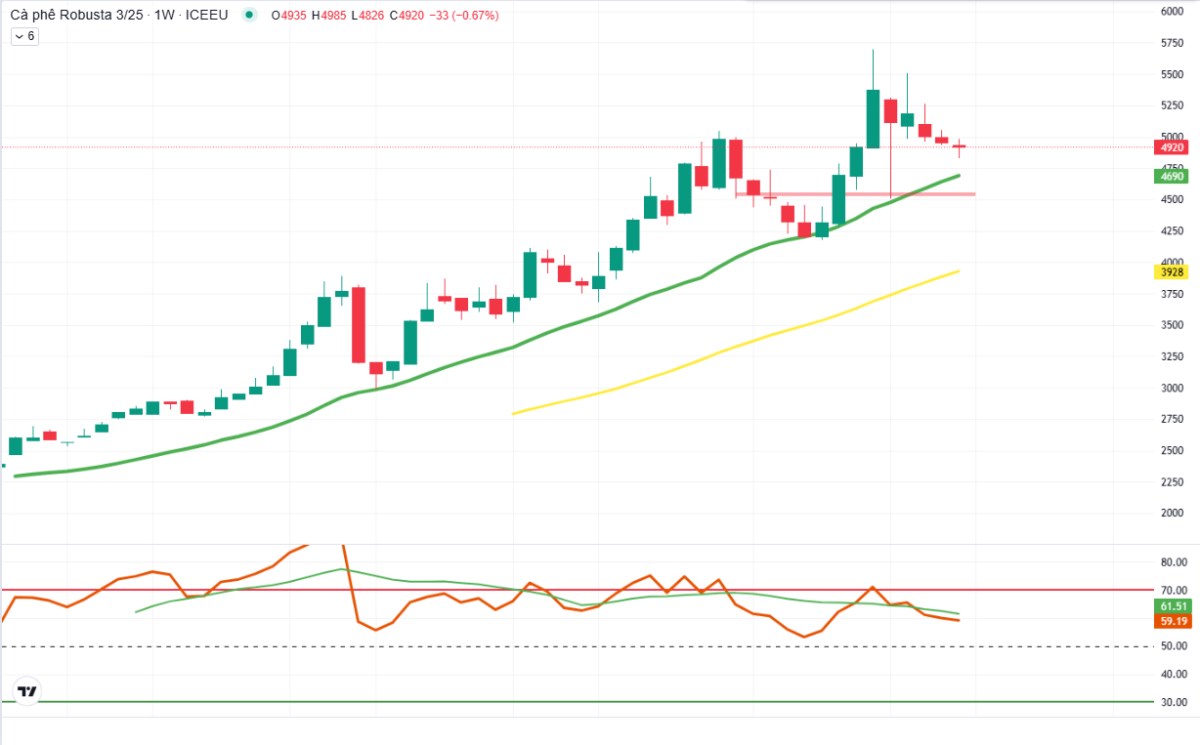Click the TradingView logo icon

[27, 691]
